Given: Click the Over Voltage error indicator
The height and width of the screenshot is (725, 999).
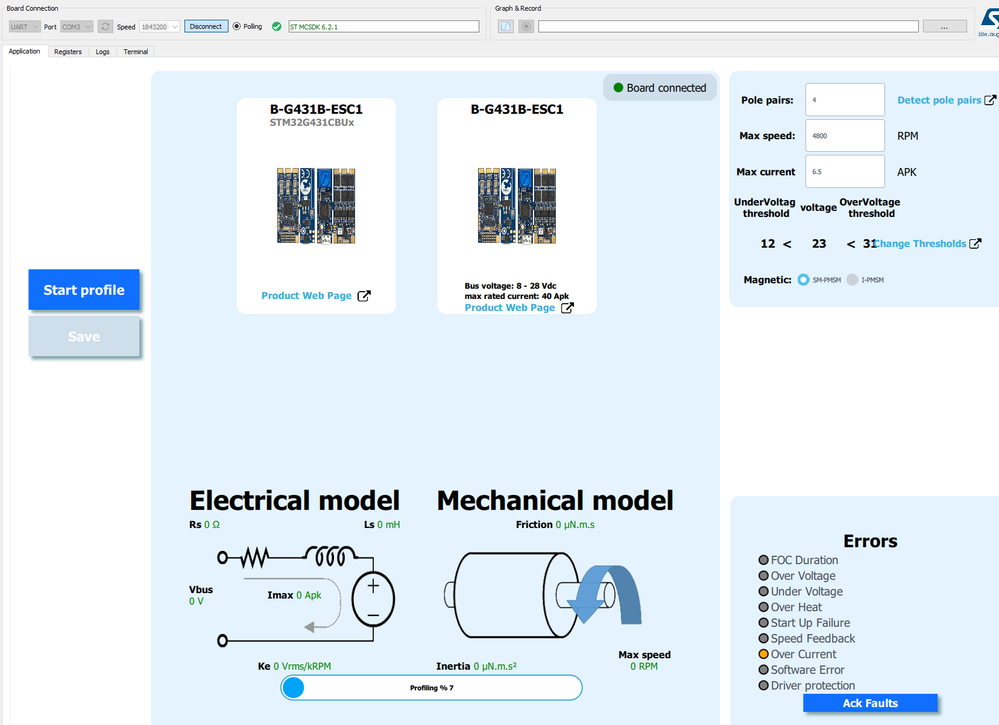Looking at the screenshot, I should click(763, 576).
